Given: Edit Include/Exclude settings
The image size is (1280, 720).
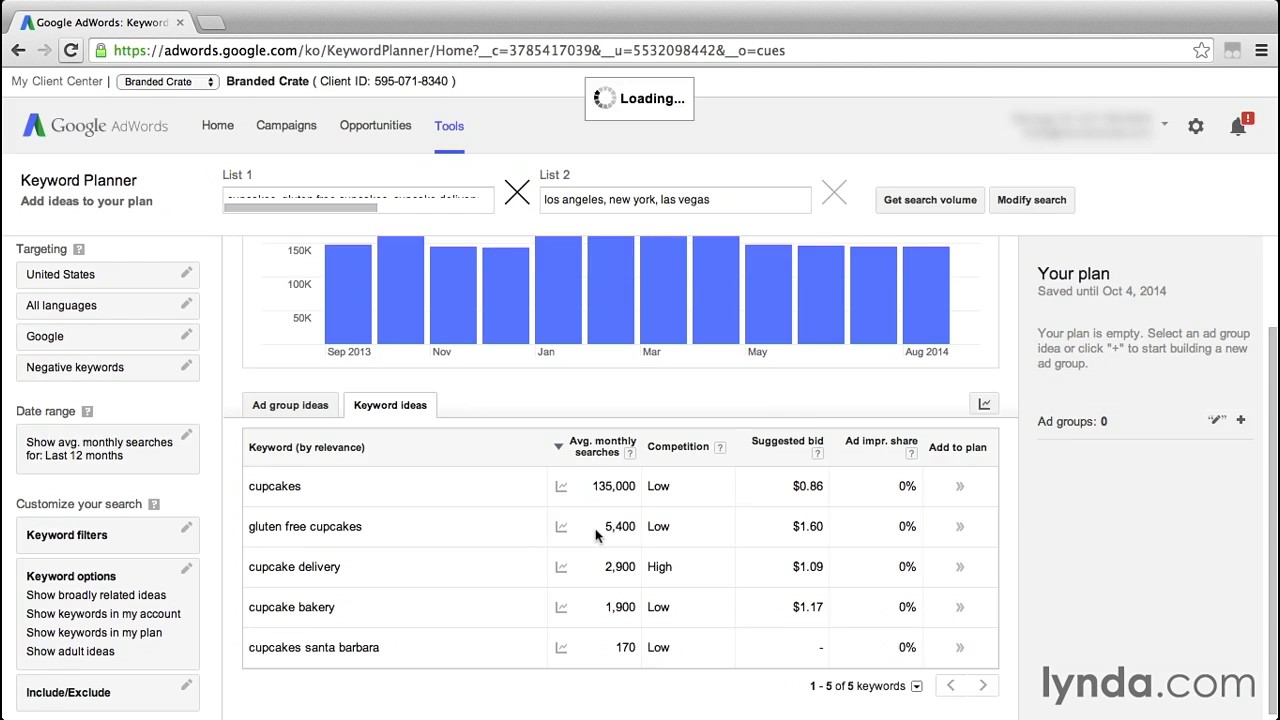Looking at the screenshot, I should [186, 685].
